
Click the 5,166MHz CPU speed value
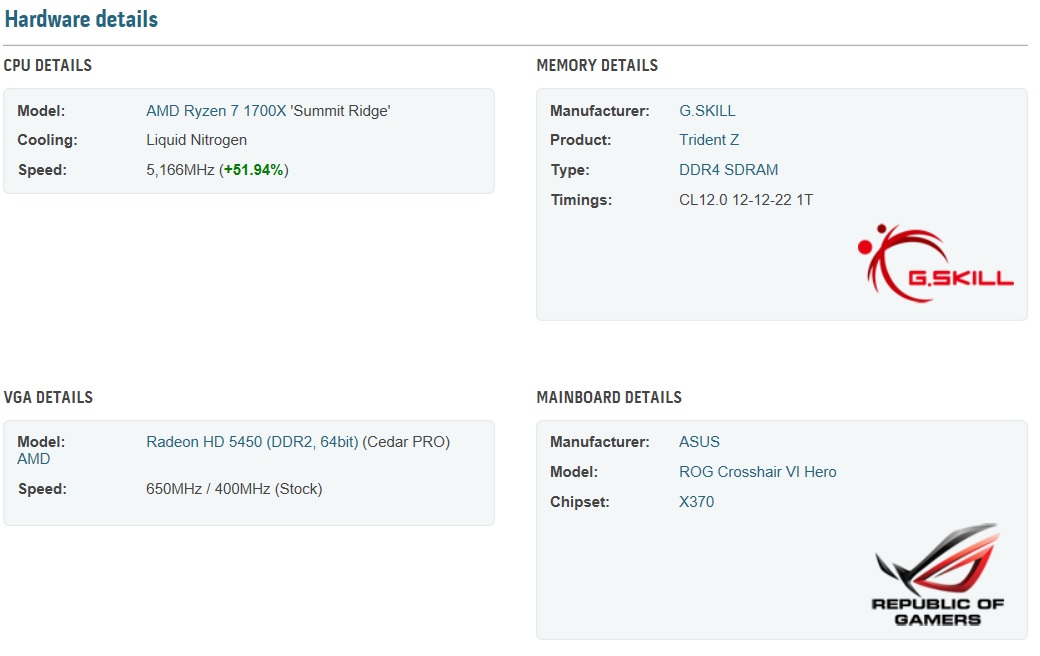click(x=180, y=170)
